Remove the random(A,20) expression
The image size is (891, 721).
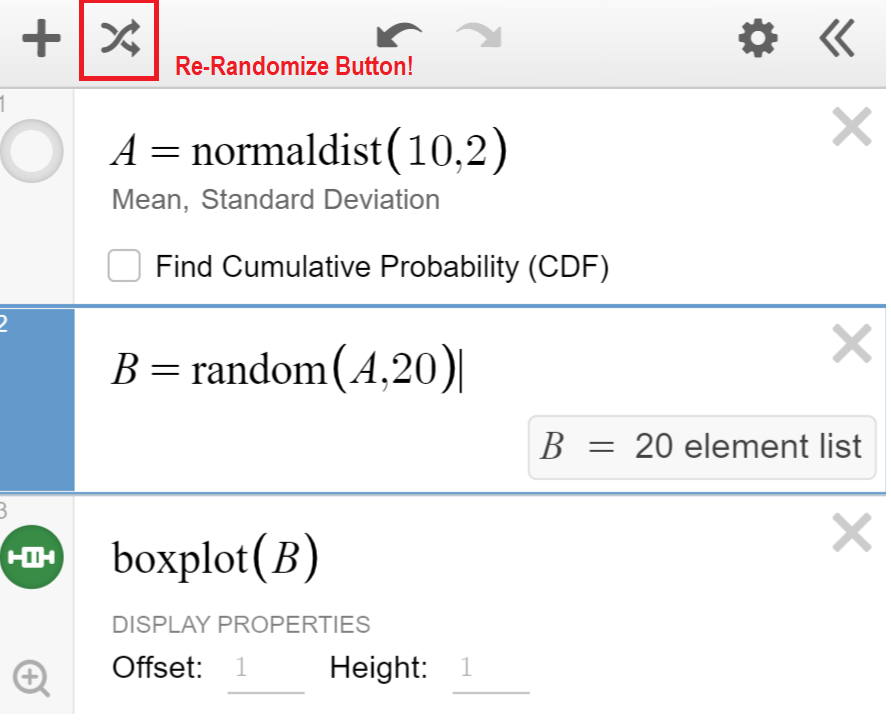[852, 345]
